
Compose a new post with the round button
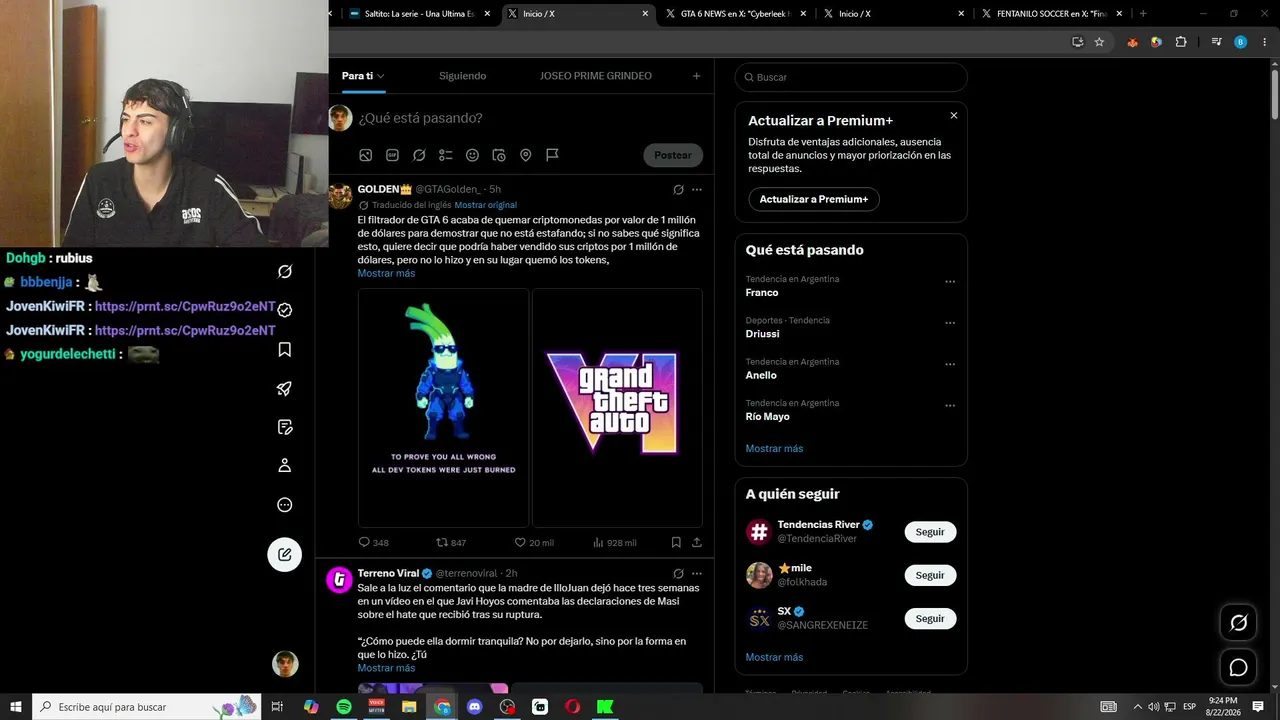(x=285, y=554)
